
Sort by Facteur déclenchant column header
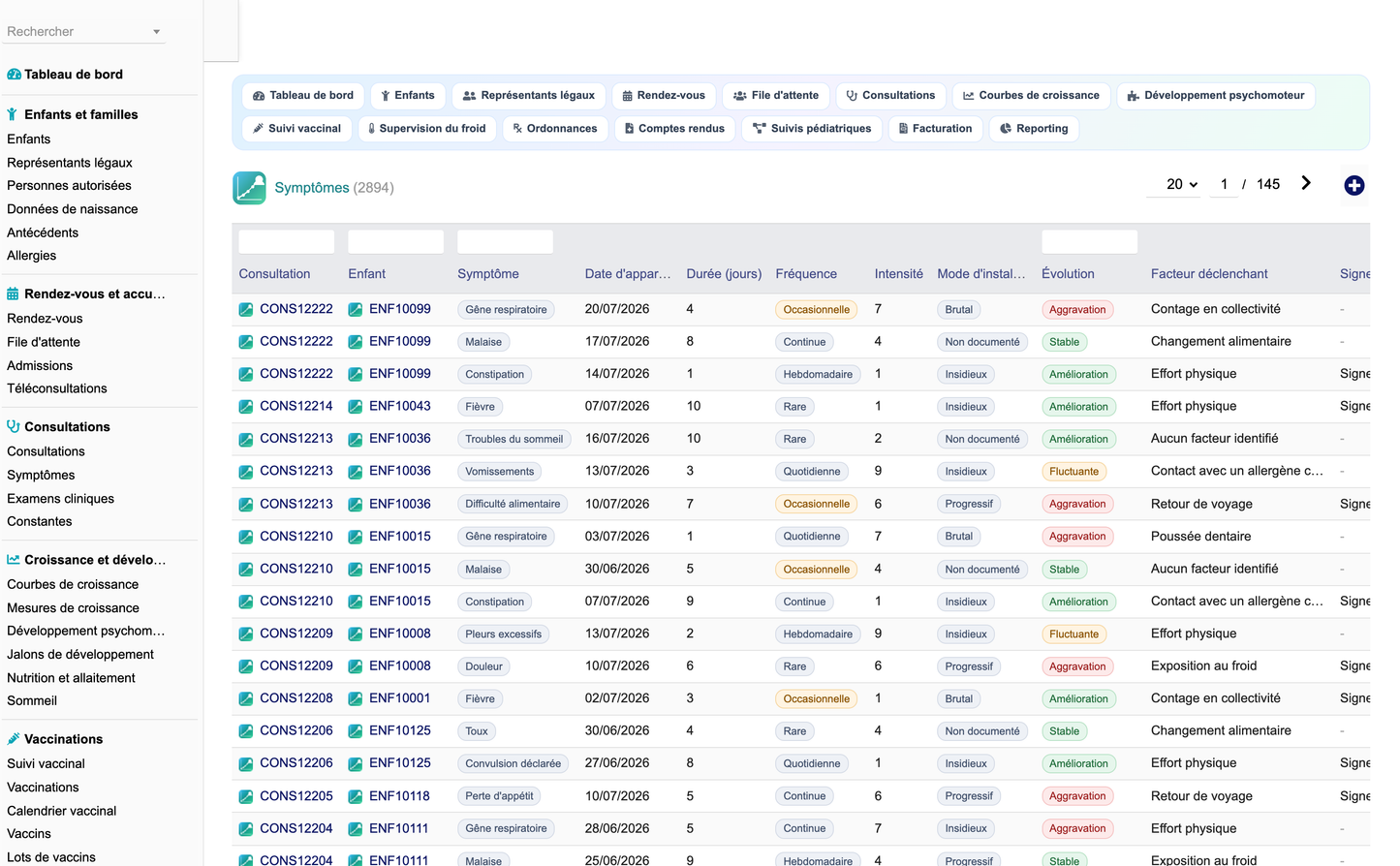1209,274
